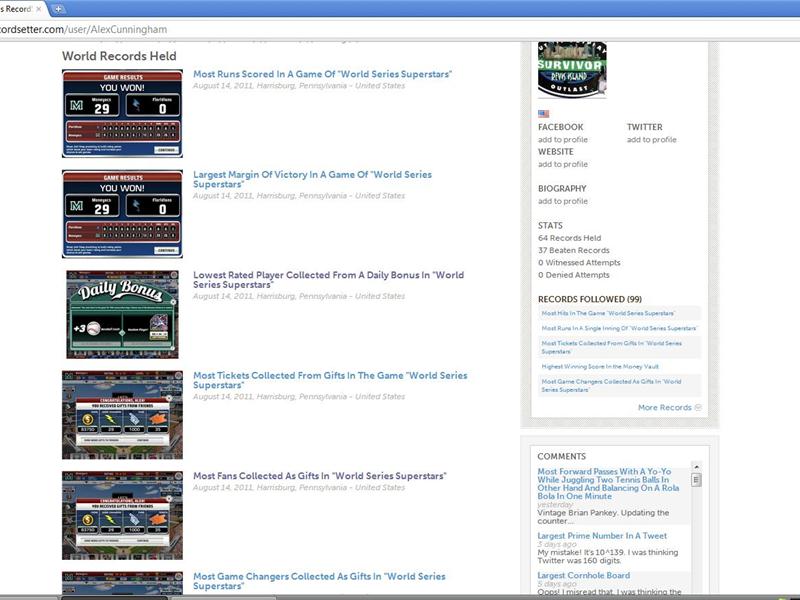Screen dimensions: 800x600
Task: Click the 'World Records Held' heading
Action: [119, 56]
